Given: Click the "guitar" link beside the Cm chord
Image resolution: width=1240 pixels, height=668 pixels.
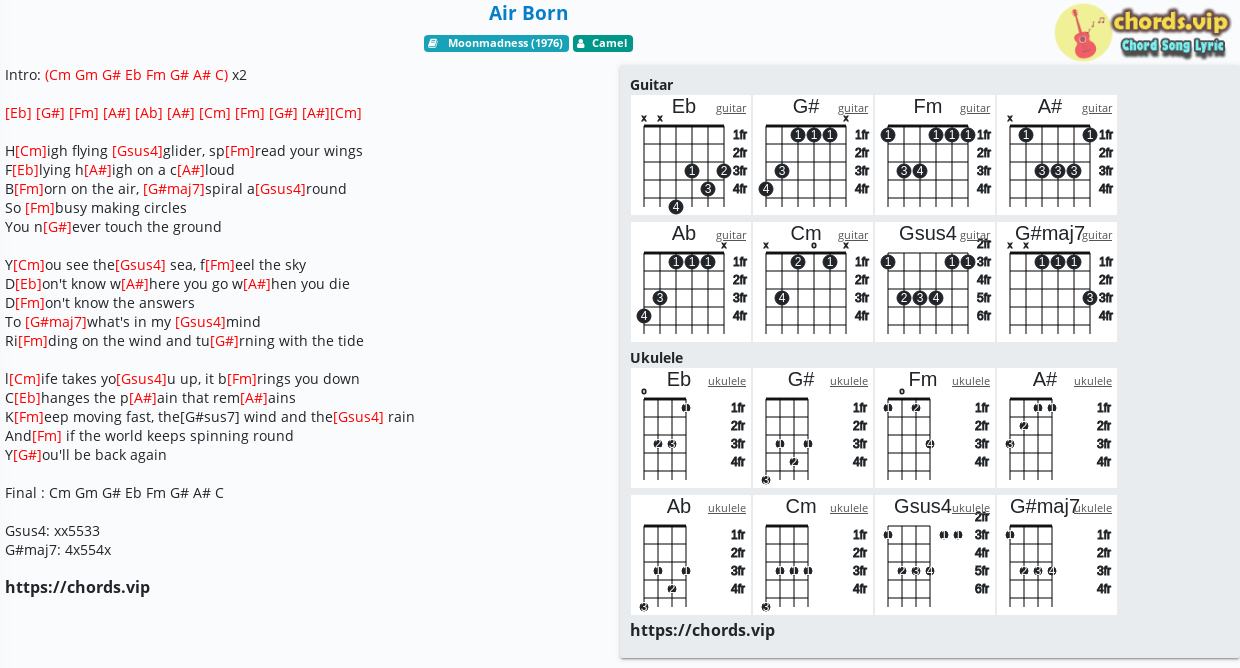Looking at the screenshot, I should click(853, 235).
